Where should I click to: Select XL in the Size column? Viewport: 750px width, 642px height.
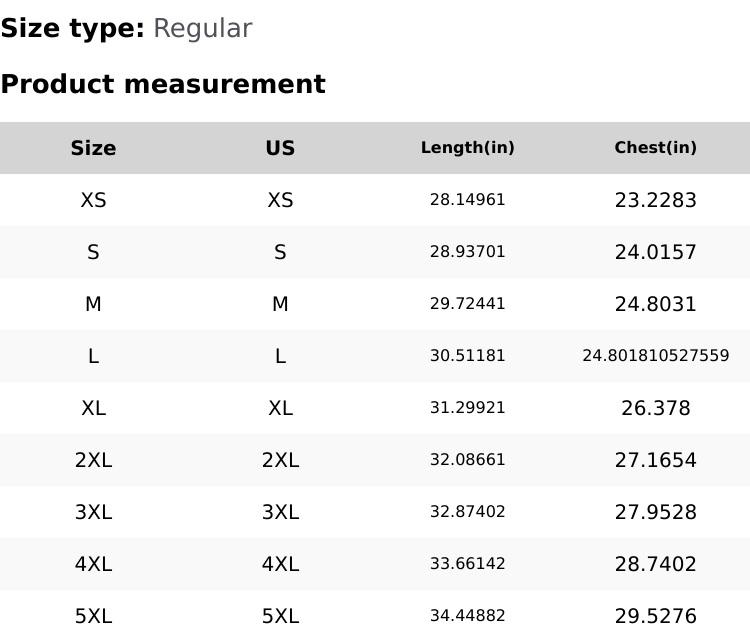[93, 408]
